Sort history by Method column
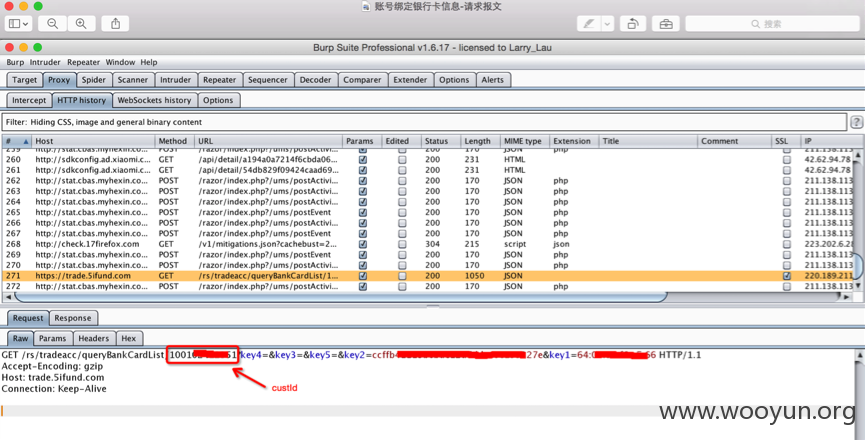 [174, 141]
